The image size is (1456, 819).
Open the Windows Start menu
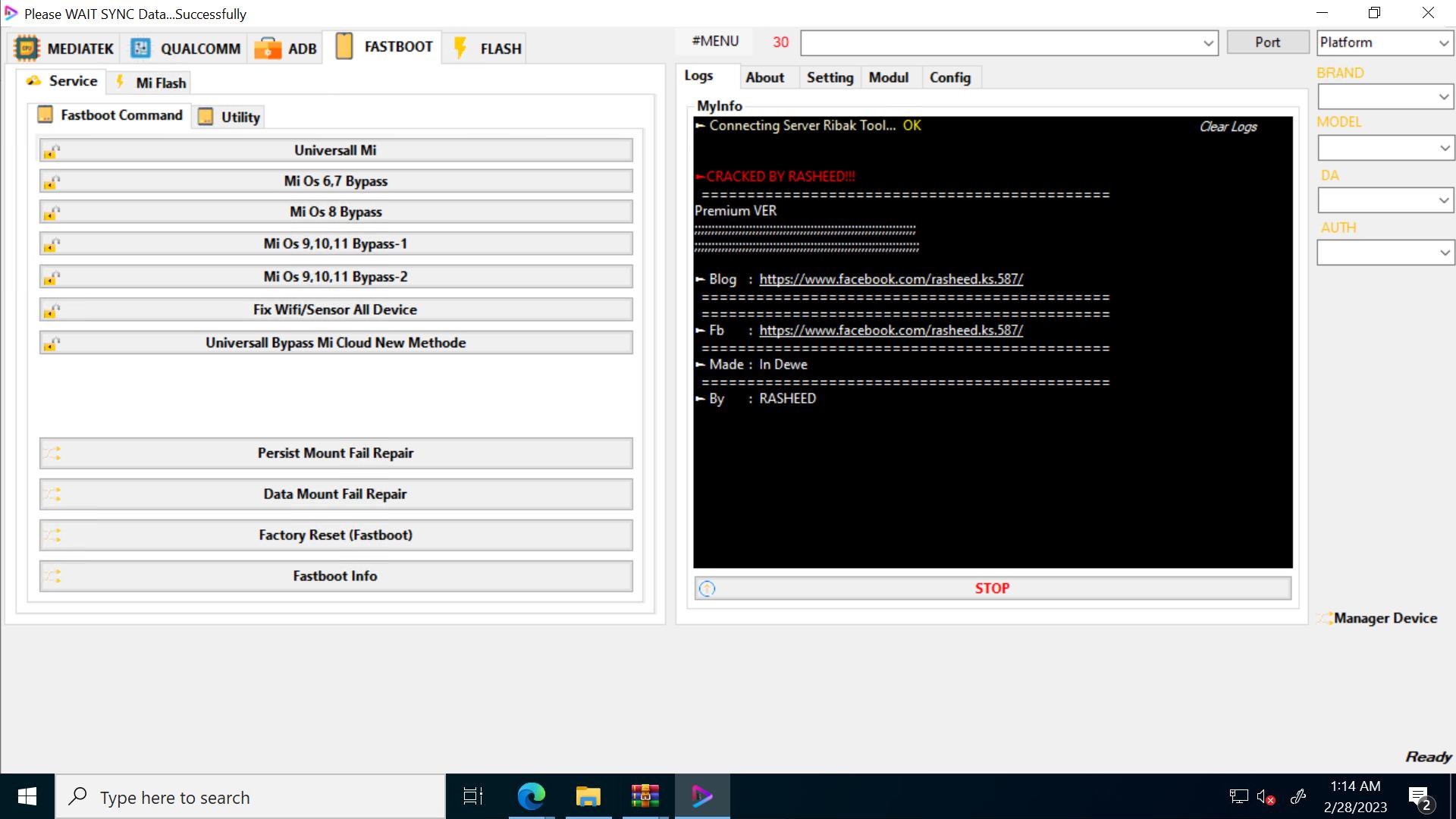[27, 796]
